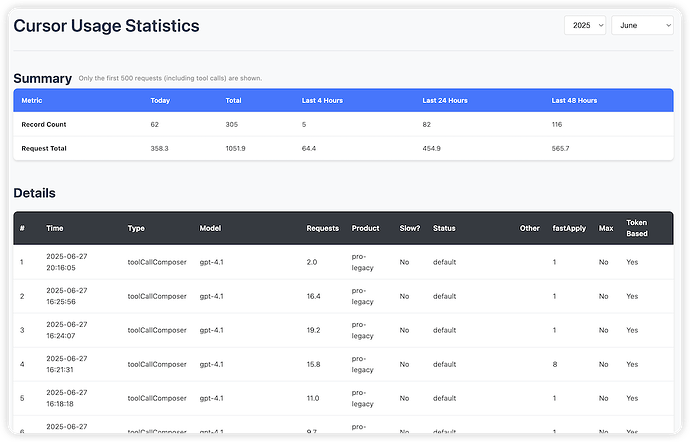Click the Today summary column header

point(160,100)
